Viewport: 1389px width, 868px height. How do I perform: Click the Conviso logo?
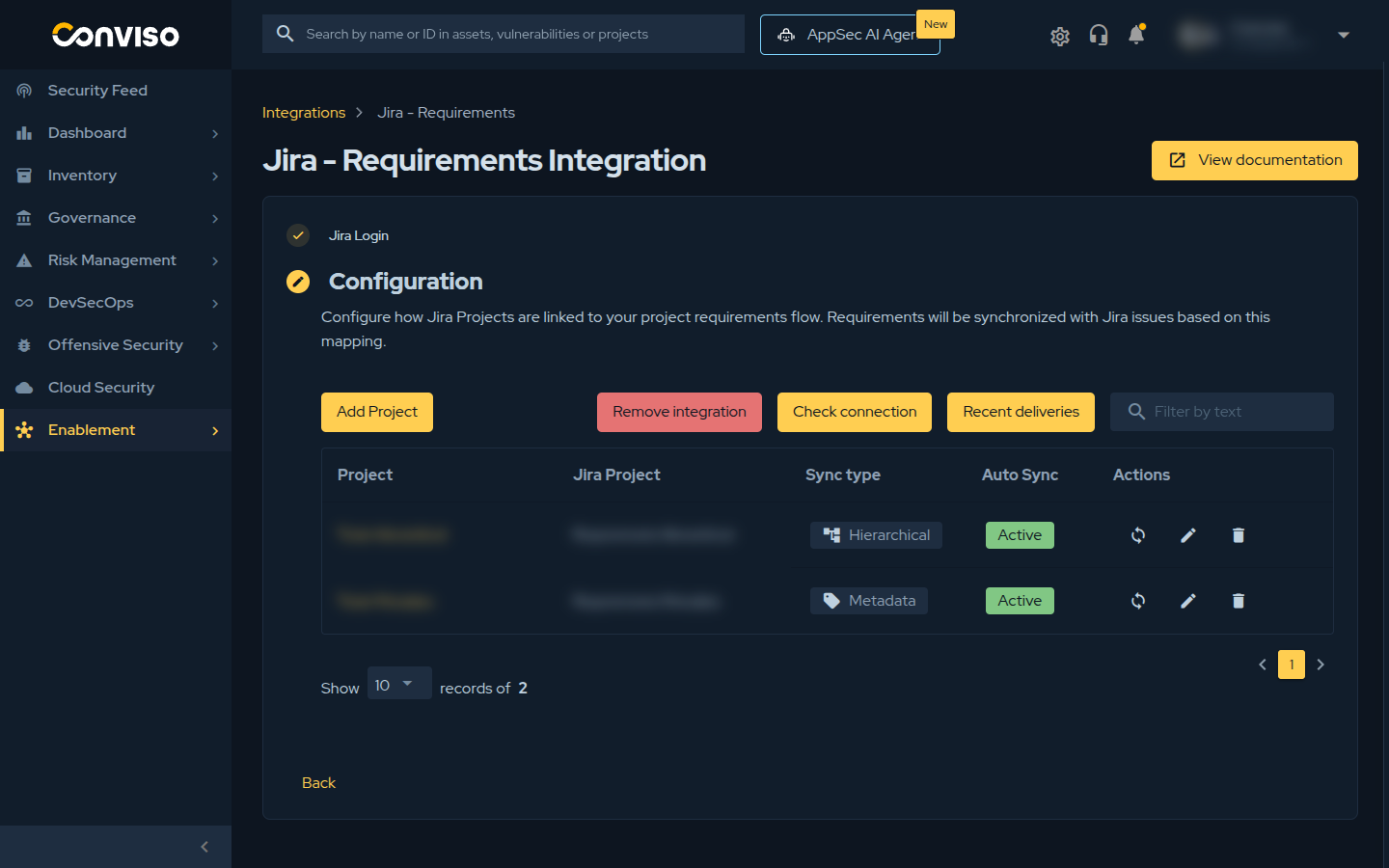point(116,35)
